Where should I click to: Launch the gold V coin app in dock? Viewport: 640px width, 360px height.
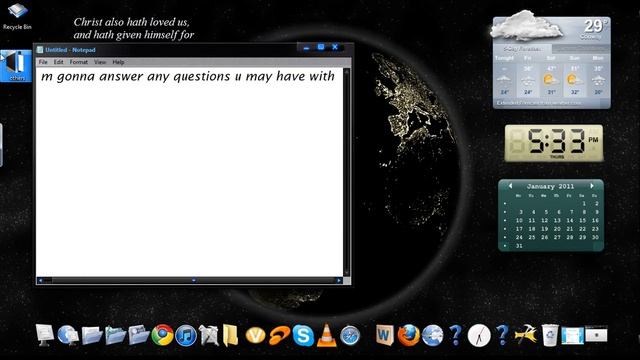(256, 336)
